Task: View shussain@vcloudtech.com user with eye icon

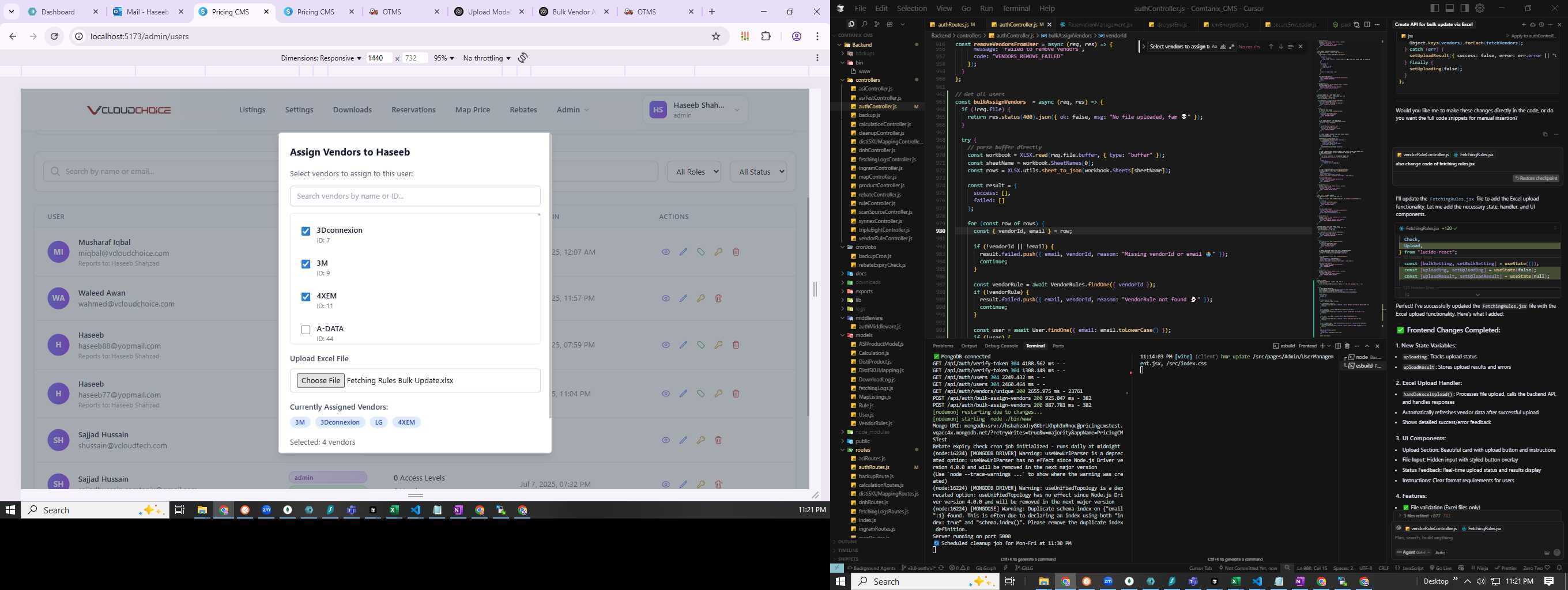Action: pos(666,440)
